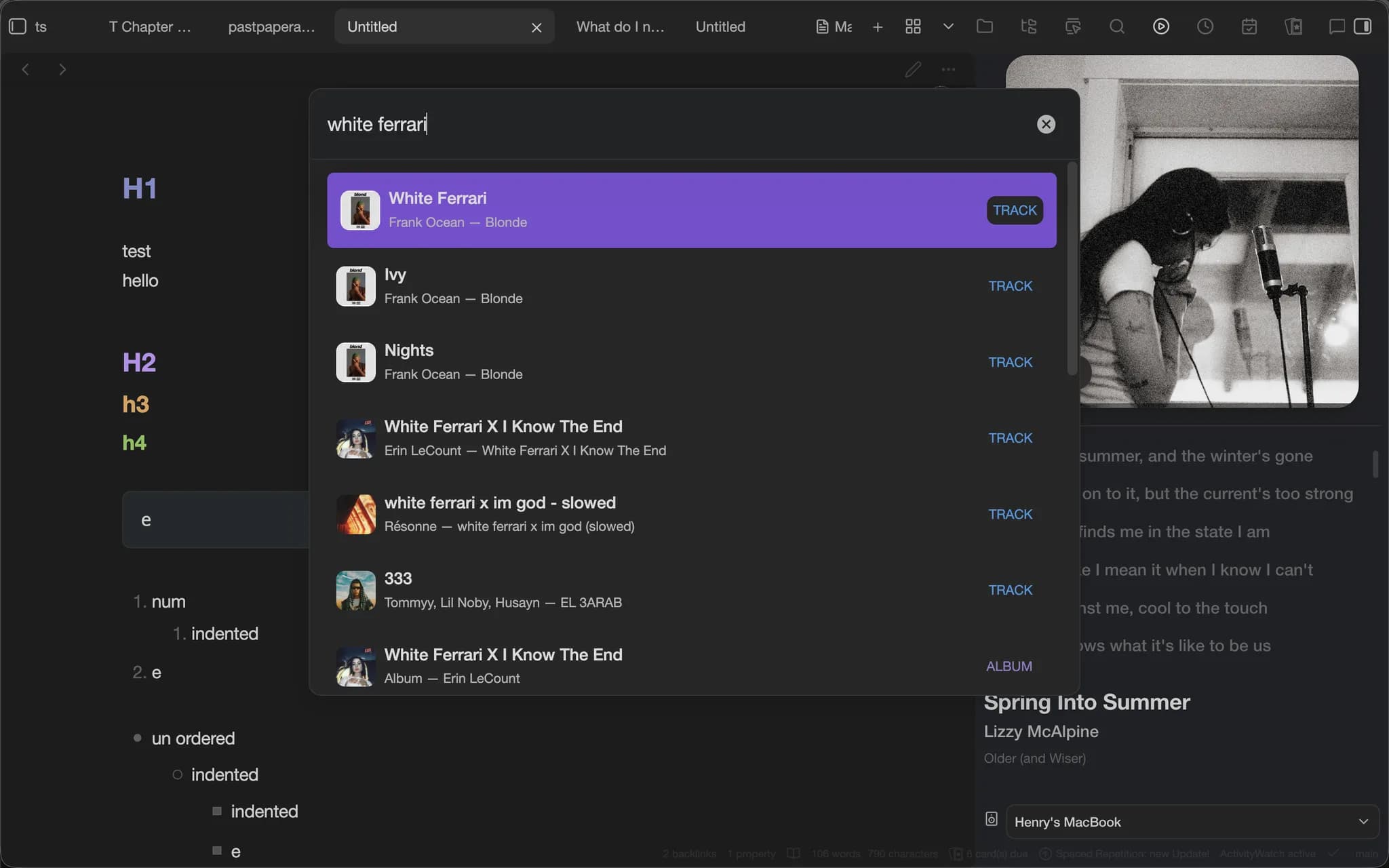Viewport: 1389px width, 868px height.
Task: Click Blonde album cover next to Ivy
Action: (356, 286)
